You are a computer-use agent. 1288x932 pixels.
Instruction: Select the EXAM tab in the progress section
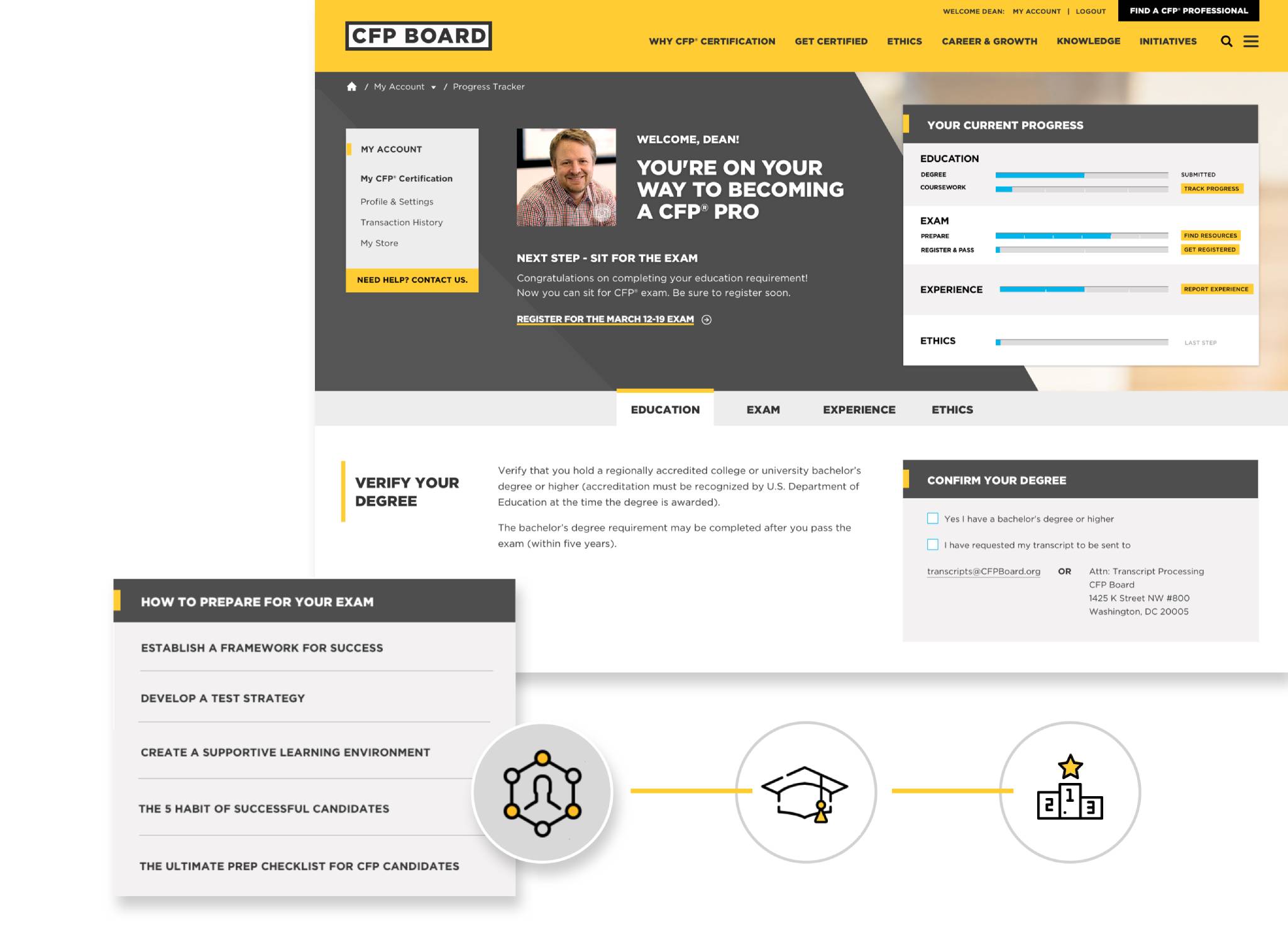pyautogui.click(x=763, y=409)
